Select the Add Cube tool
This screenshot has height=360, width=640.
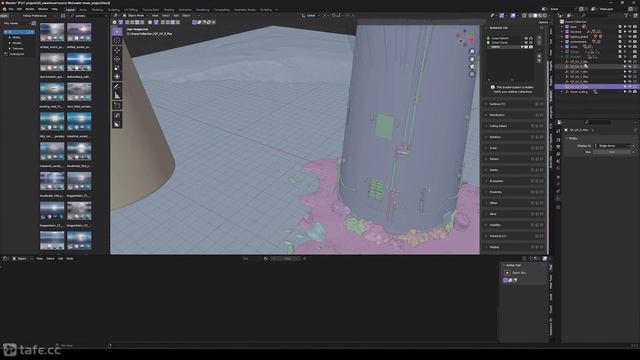tap(117, 105)
